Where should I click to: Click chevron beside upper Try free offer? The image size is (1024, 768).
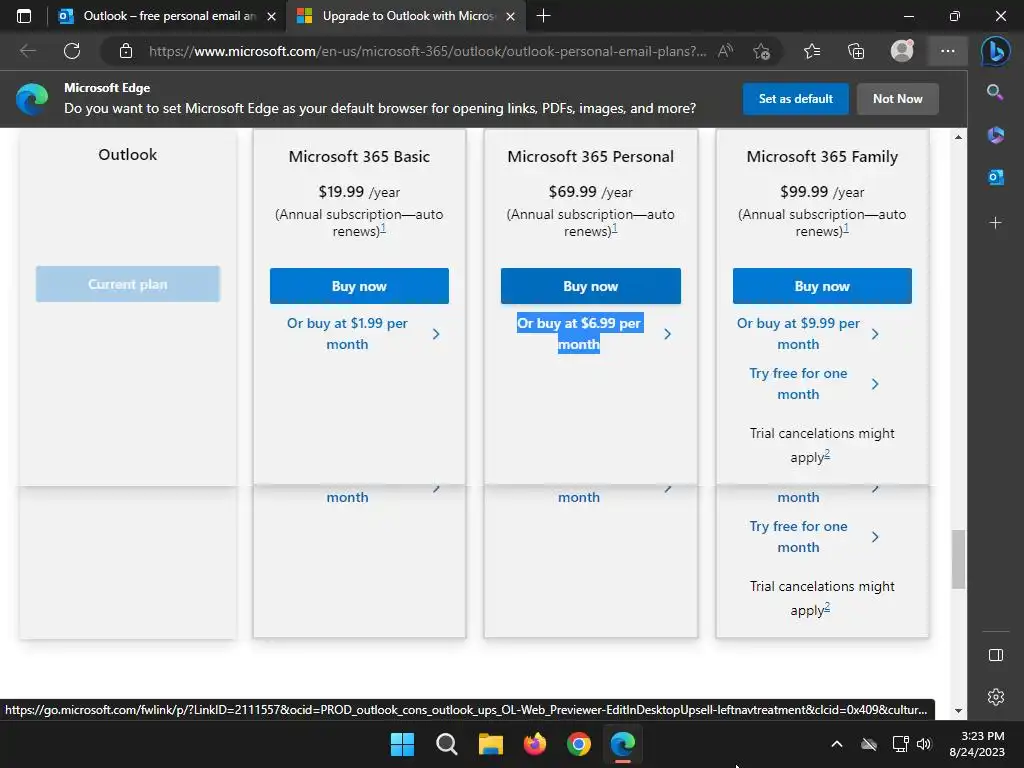tap(875, 384)
